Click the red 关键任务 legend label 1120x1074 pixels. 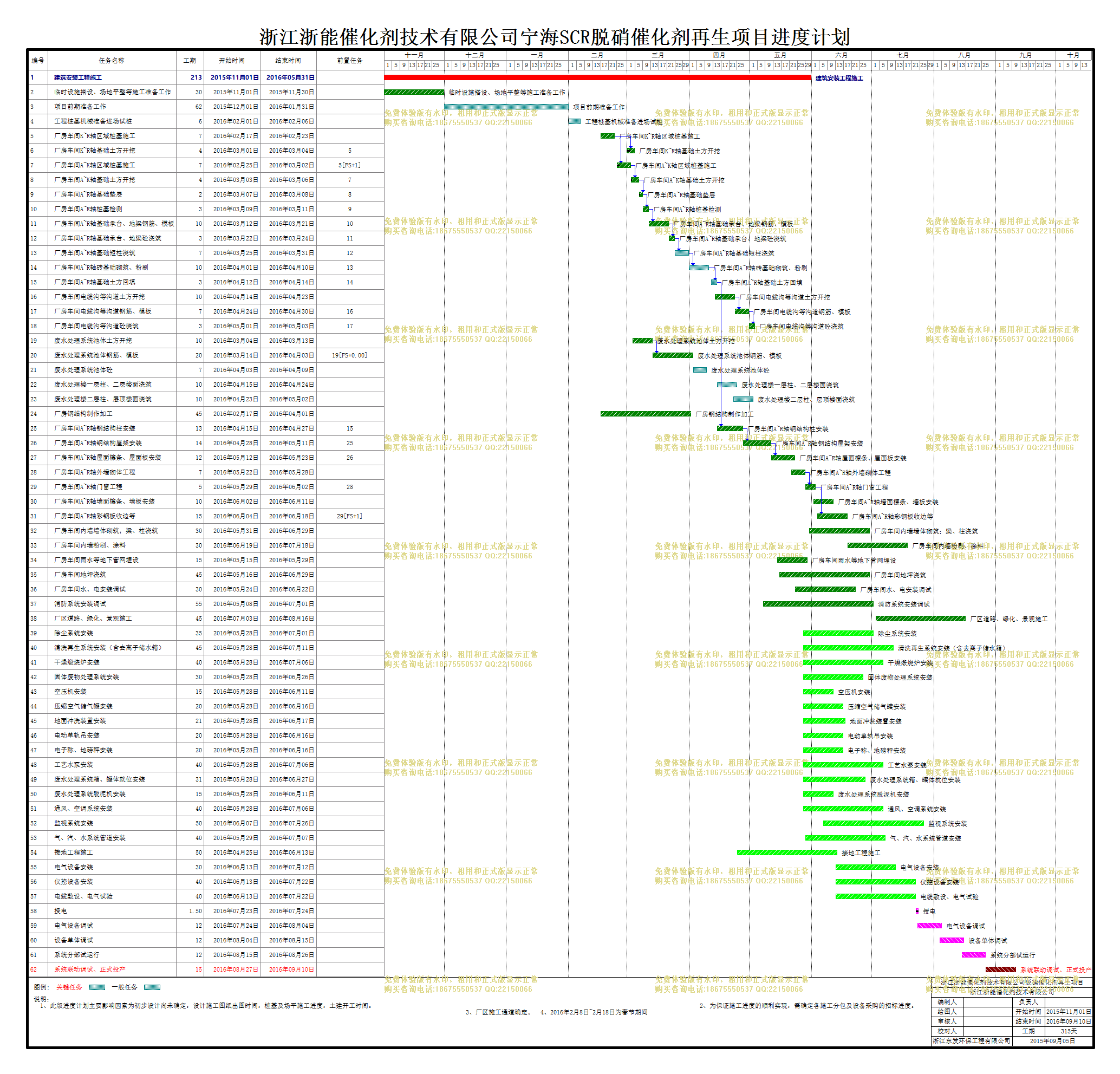coord(69,987)
